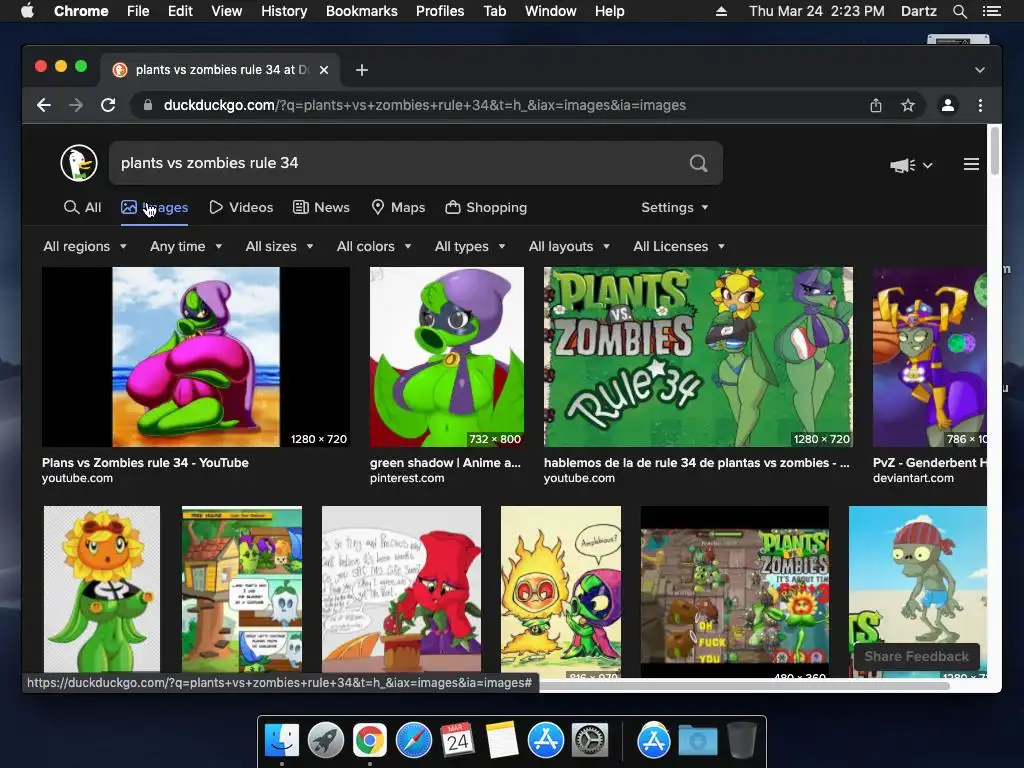Viewport: 1024px width, 768px height.
Task: Open the Chrome three-dot menu
Action: (x=980, y=105)
